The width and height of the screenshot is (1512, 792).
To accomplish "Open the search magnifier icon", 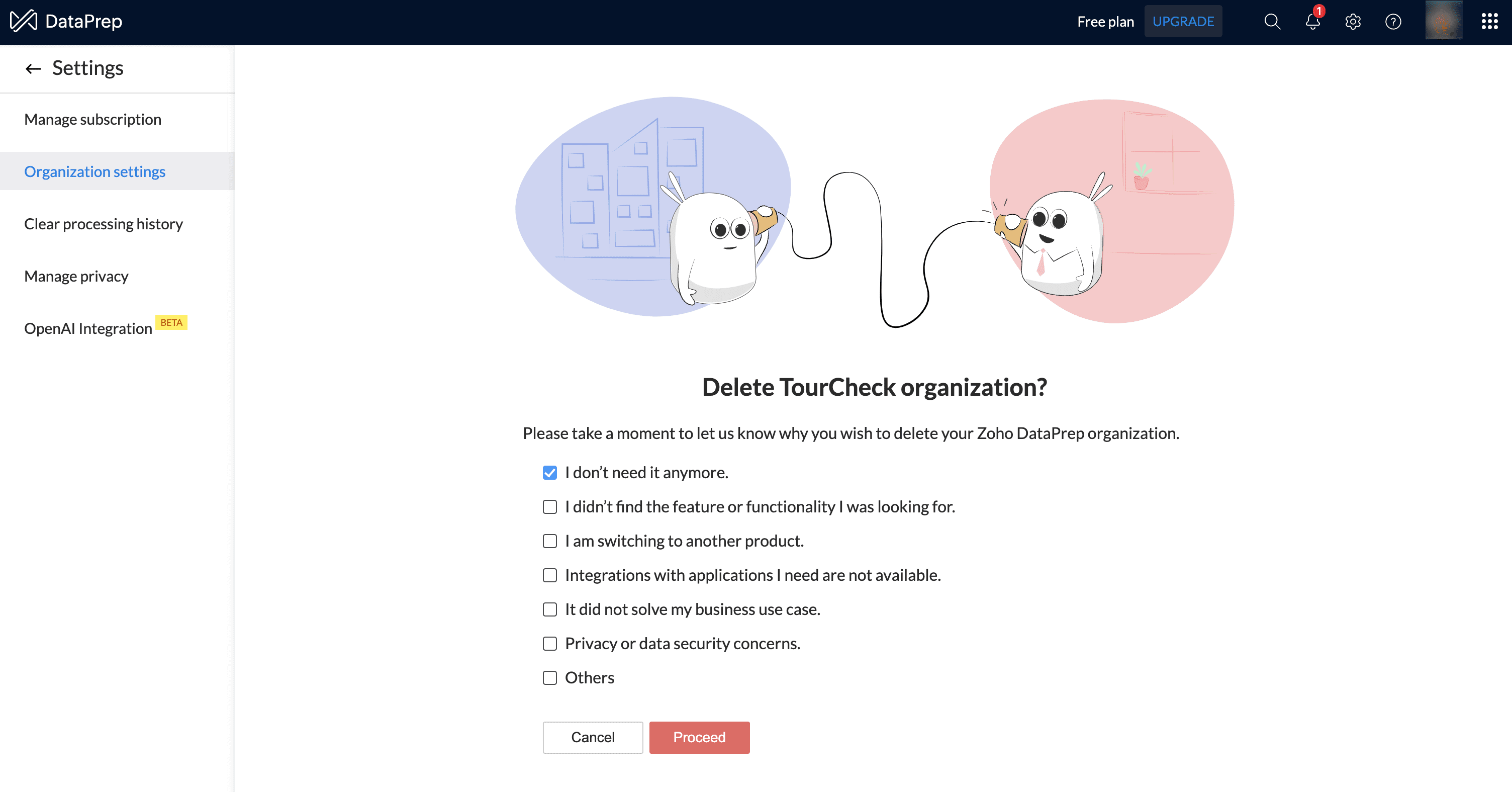I will tap(1272, 22).
